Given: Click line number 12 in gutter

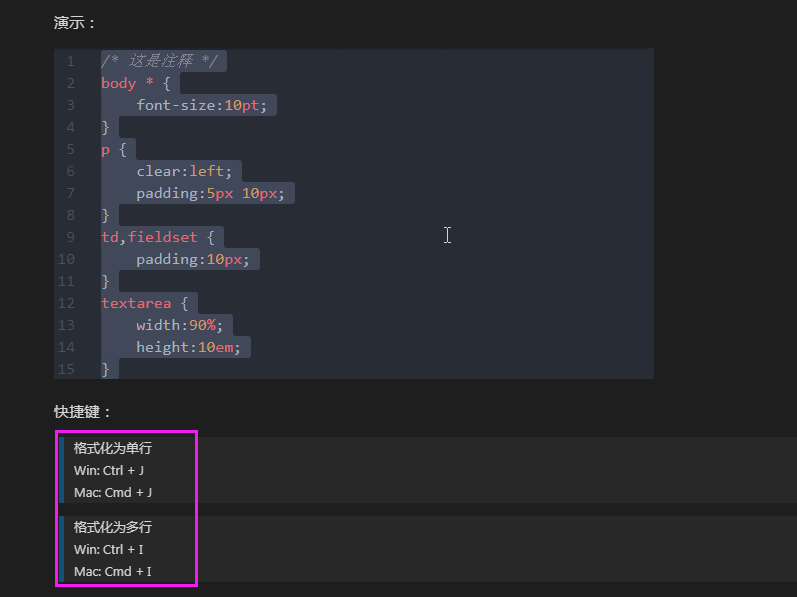Looking at the screenshot, I should [66, 303].
